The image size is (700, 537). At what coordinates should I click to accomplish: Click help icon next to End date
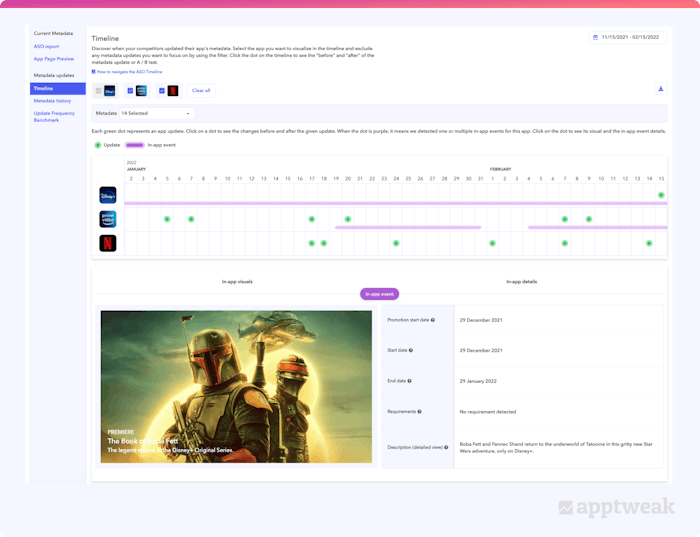(409, 381)
